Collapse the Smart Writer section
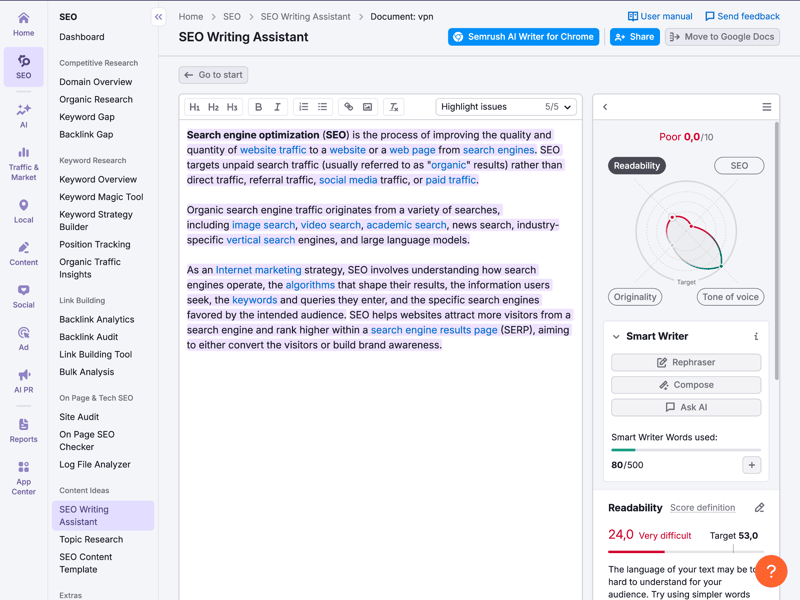 pyautogui.click(x=616, y=337)
